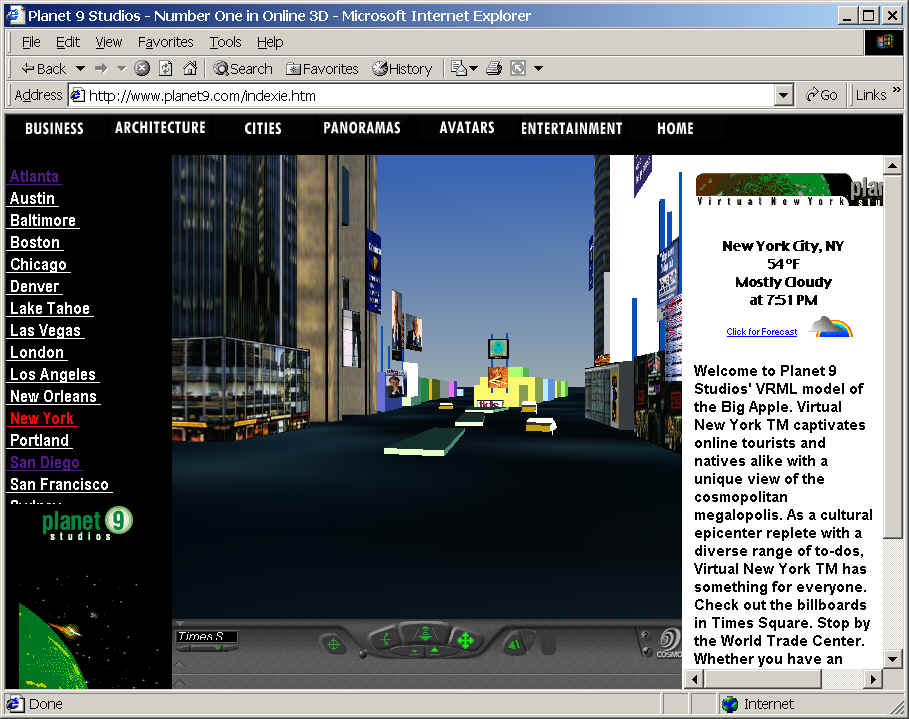Open the CITIES navigation tab
This screenshot has width=909, height=719.
pos(263,128)
